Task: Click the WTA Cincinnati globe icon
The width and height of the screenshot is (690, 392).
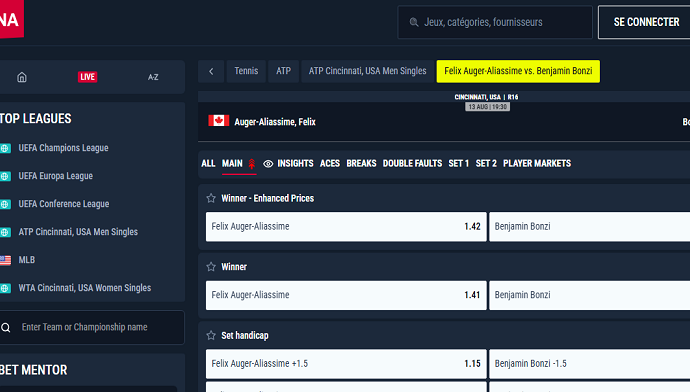Action: click(5, 289)
